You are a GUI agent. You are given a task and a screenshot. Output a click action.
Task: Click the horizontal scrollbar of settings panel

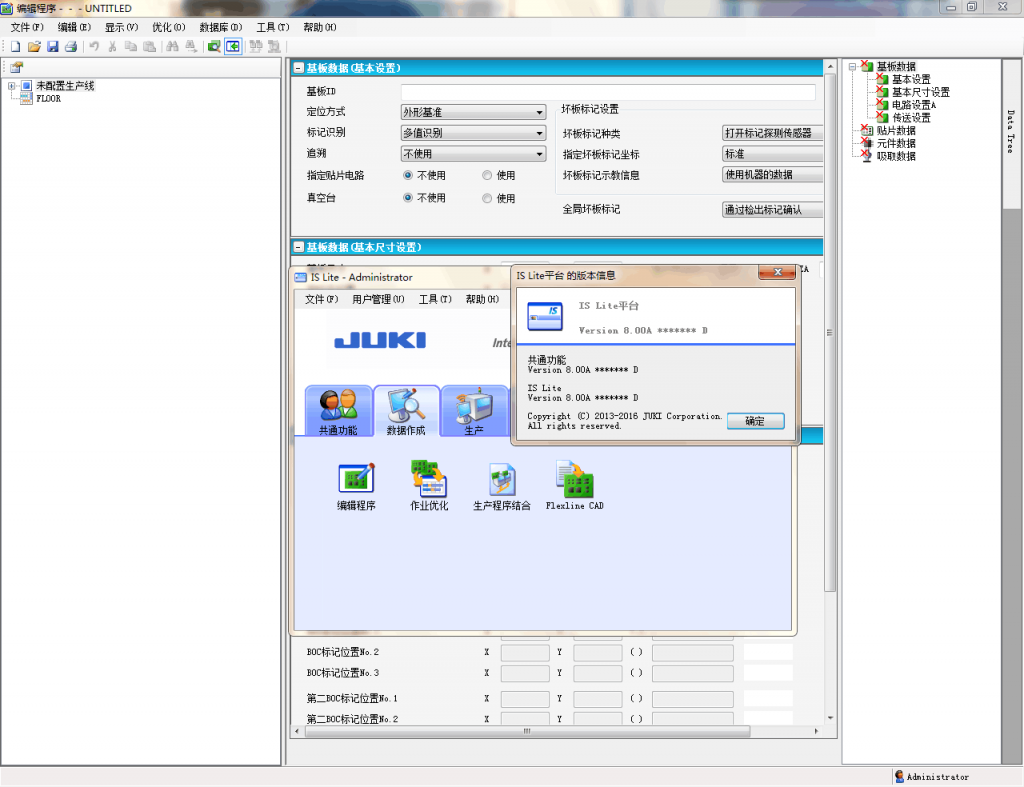(x=528, y=731)
